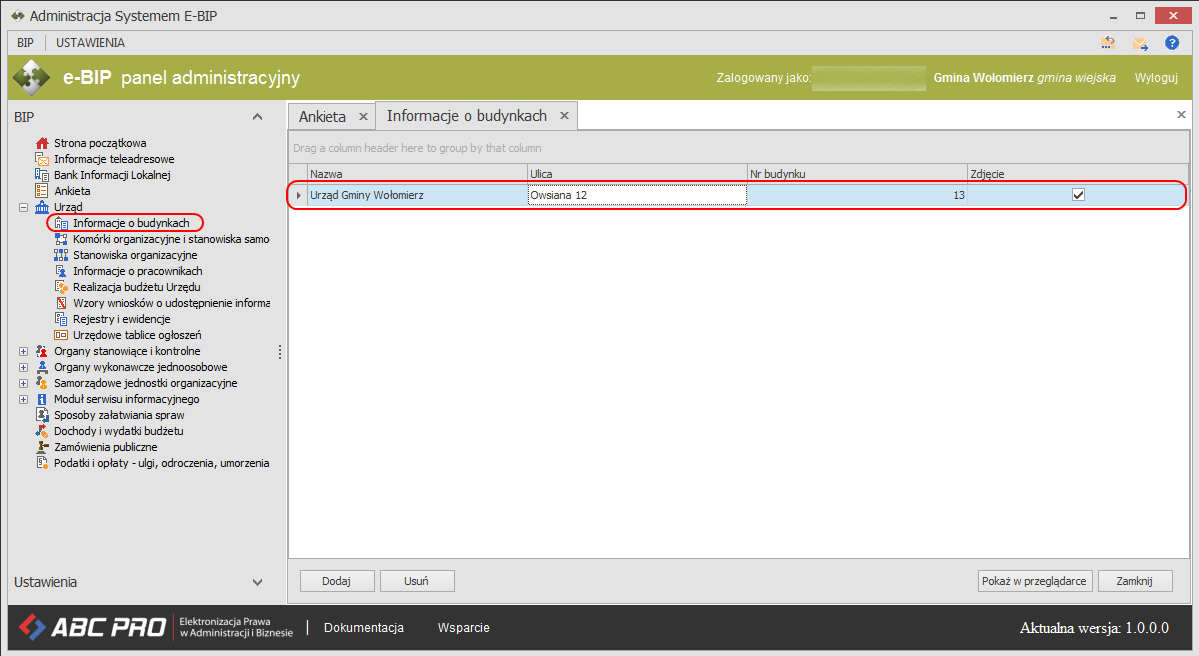Open the BIP menu

(25, 43)
